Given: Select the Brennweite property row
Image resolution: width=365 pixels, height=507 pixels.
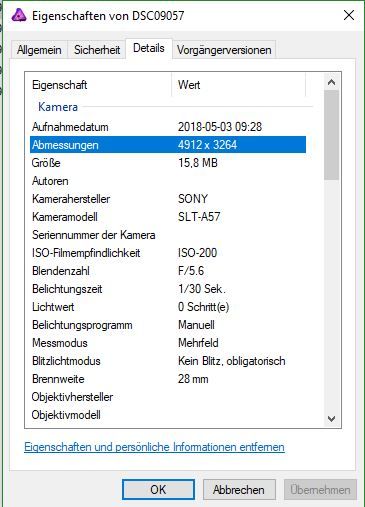Looking at the screenshot, I should [168, 379].
